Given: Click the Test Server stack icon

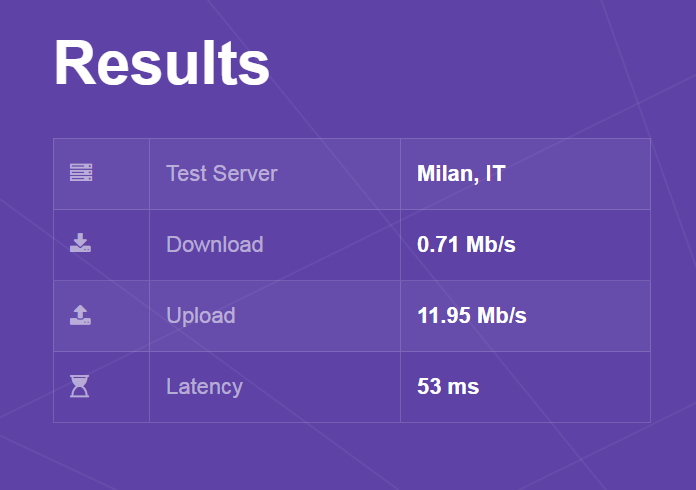Looking at the screenshot, I should [81, 173].
